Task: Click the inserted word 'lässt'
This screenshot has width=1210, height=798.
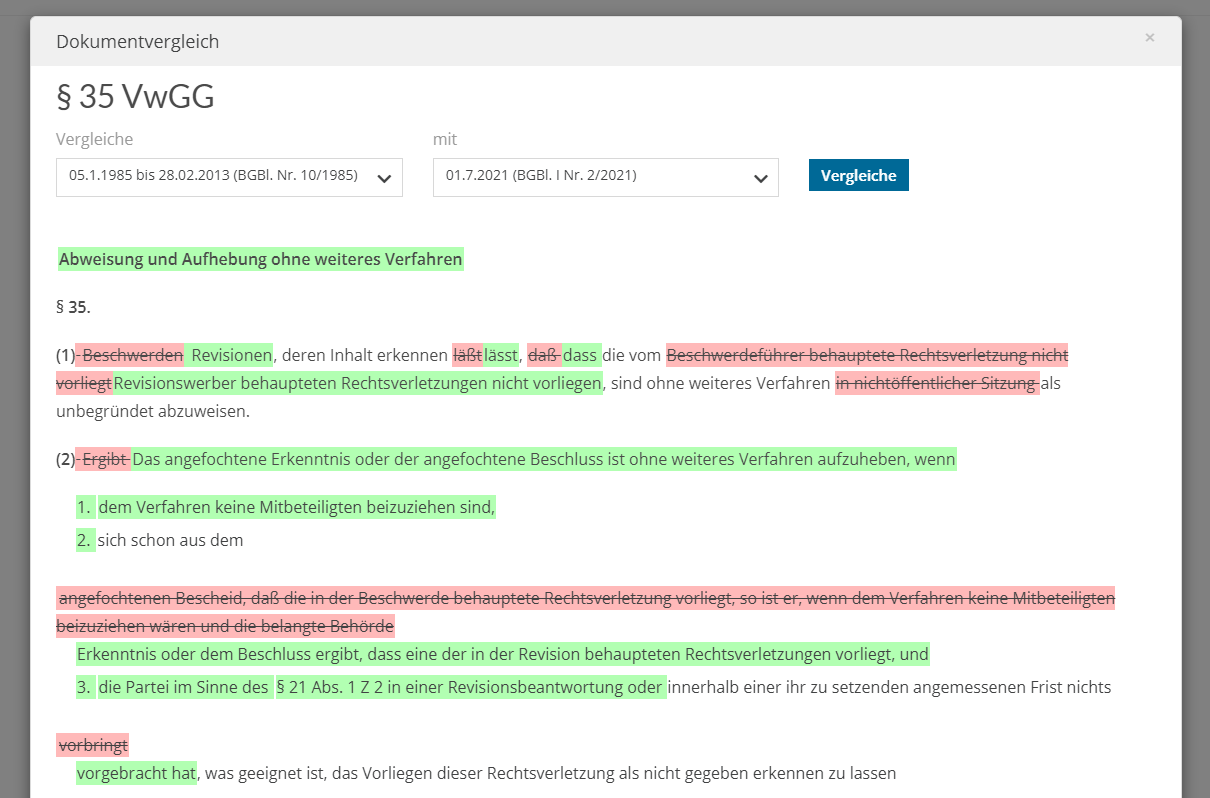Action: (501, 355)
